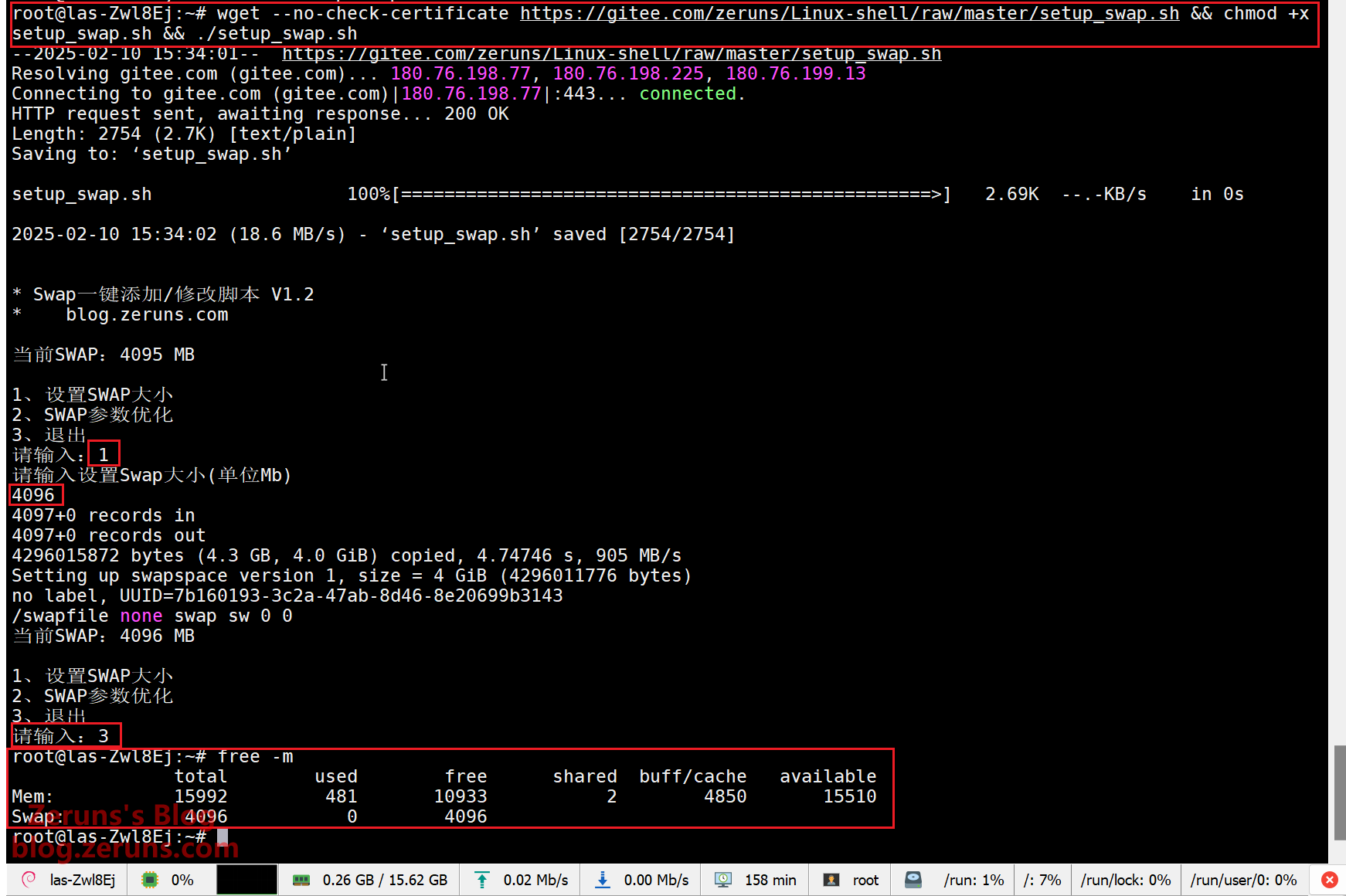Click the gitee URL on the timestamp line
The image size is (1346, 896).
[611, 54]
